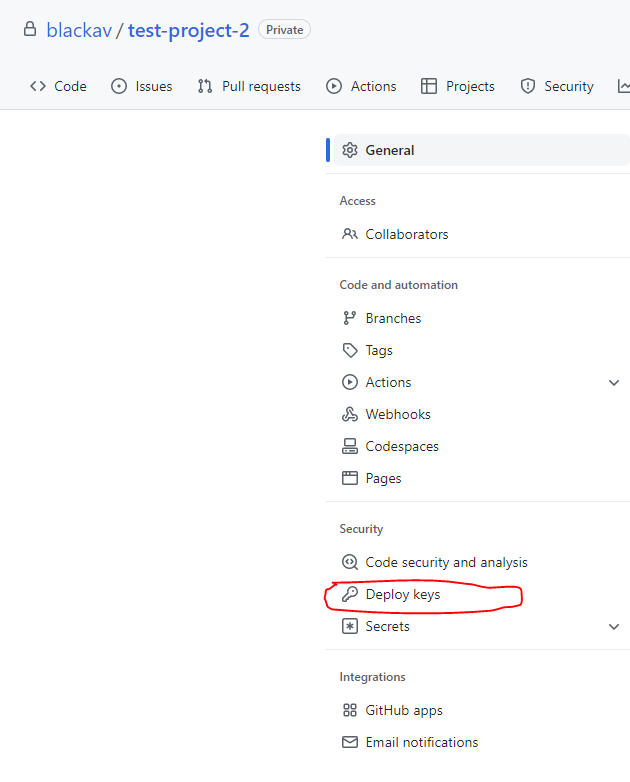The image size is (630, 782).
Task: Click the GitHub apps grid icon
Action: tap(350, 710)
